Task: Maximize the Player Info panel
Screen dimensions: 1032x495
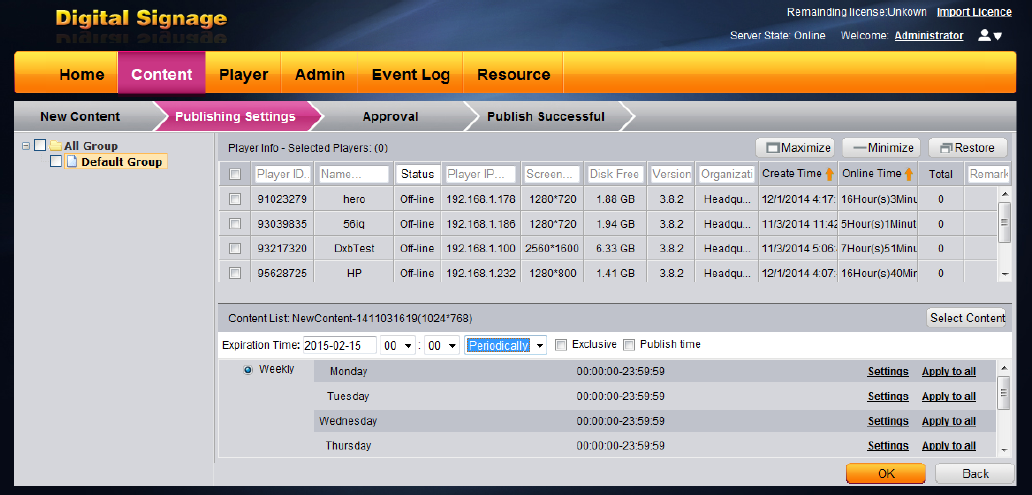Action: pos(794,147)
